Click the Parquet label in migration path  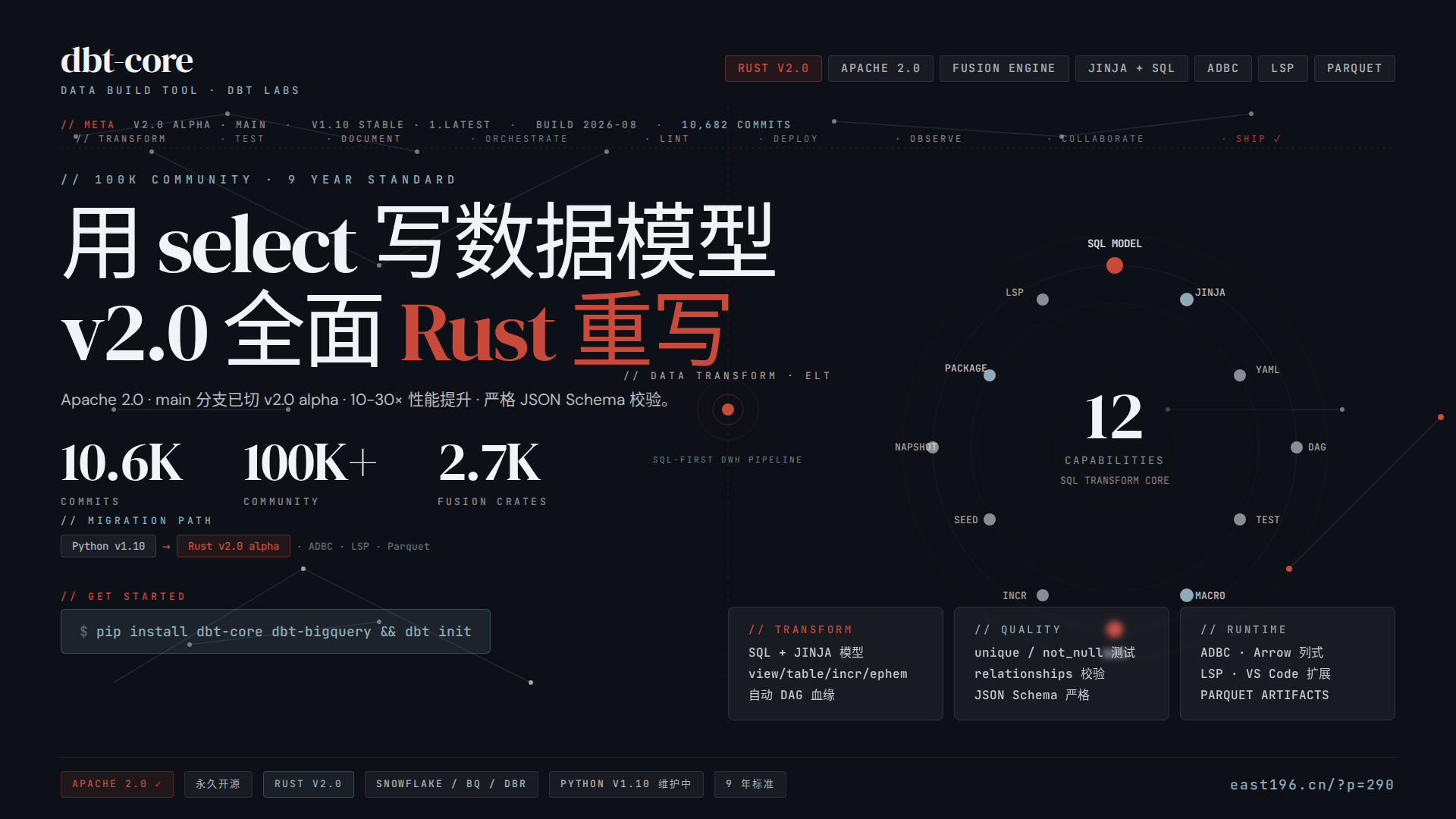pos(408,547)
